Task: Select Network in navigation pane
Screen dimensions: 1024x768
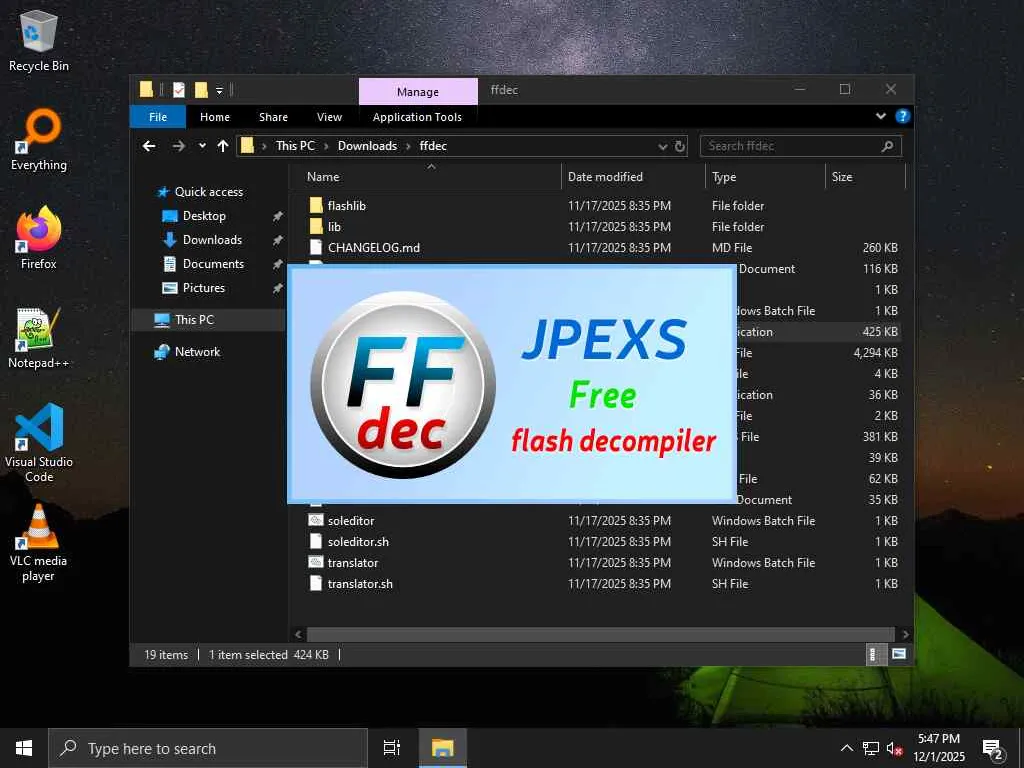Action: click(197, 351)
